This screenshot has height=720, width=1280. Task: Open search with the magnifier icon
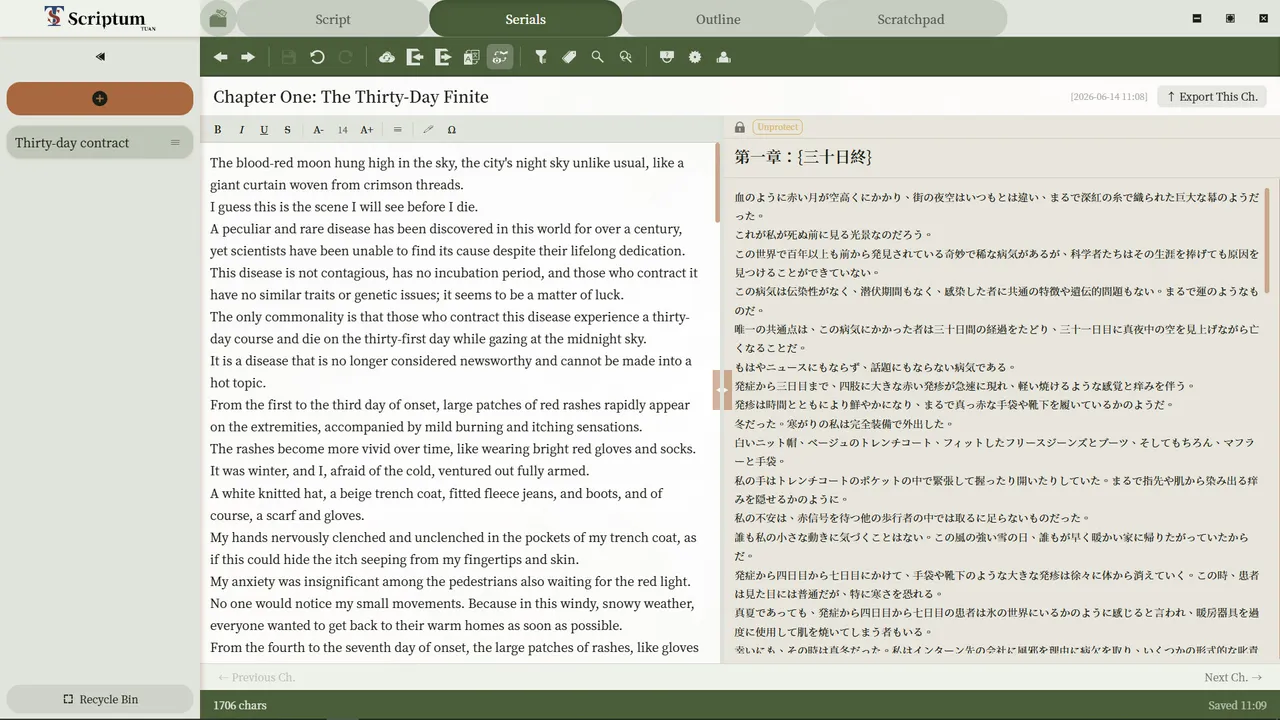click(x=597, y=57)
